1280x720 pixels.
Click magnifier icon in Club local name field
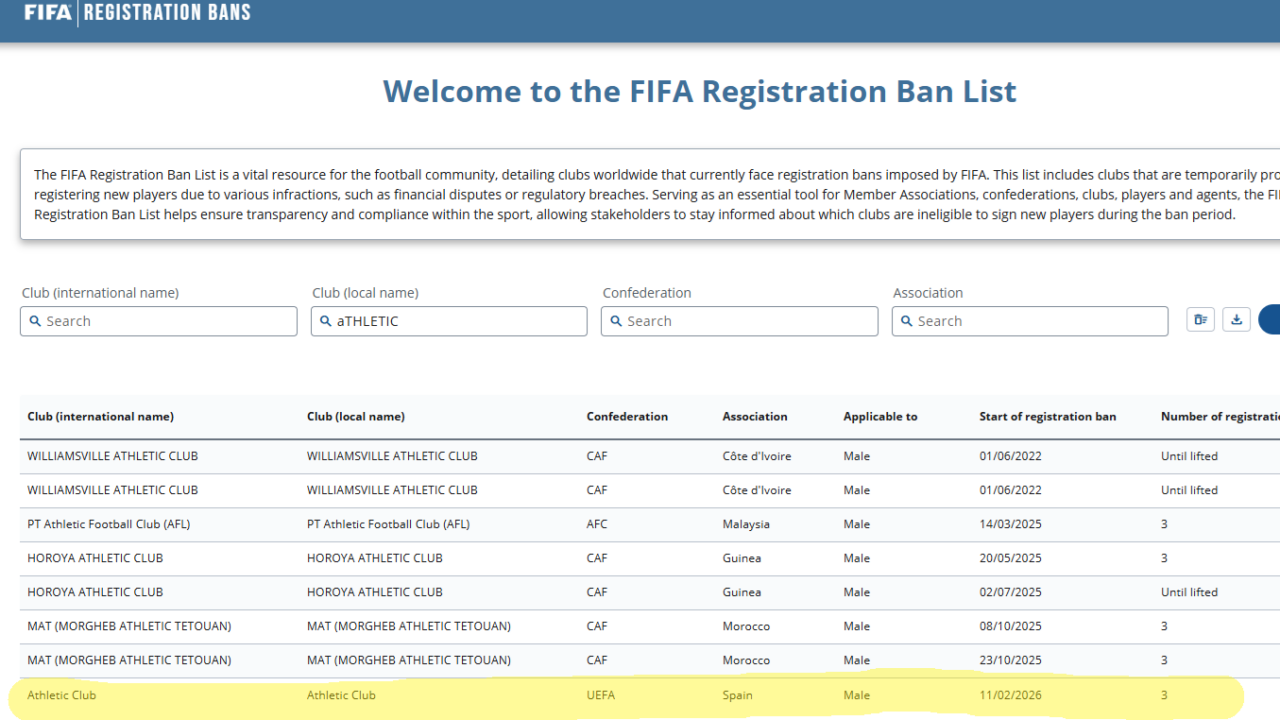pyautogui.click(x=326, y=321)
